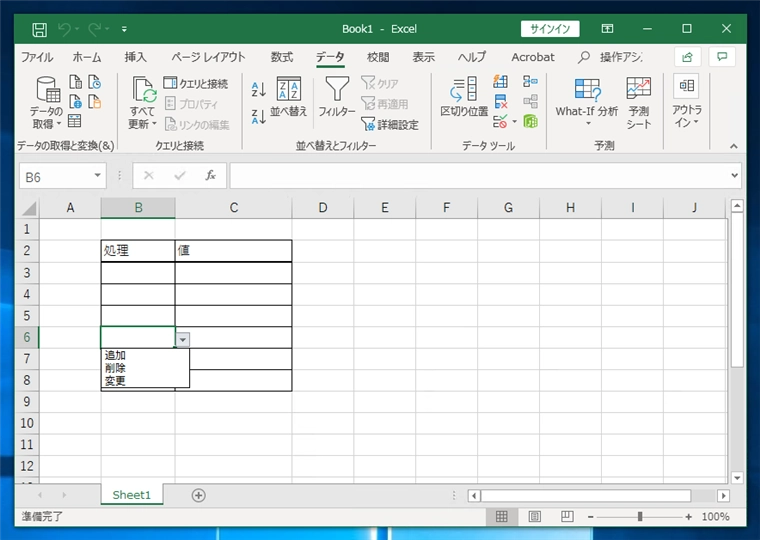Open the B6 cell validation dropdown arrow

(x=183, y=340)
